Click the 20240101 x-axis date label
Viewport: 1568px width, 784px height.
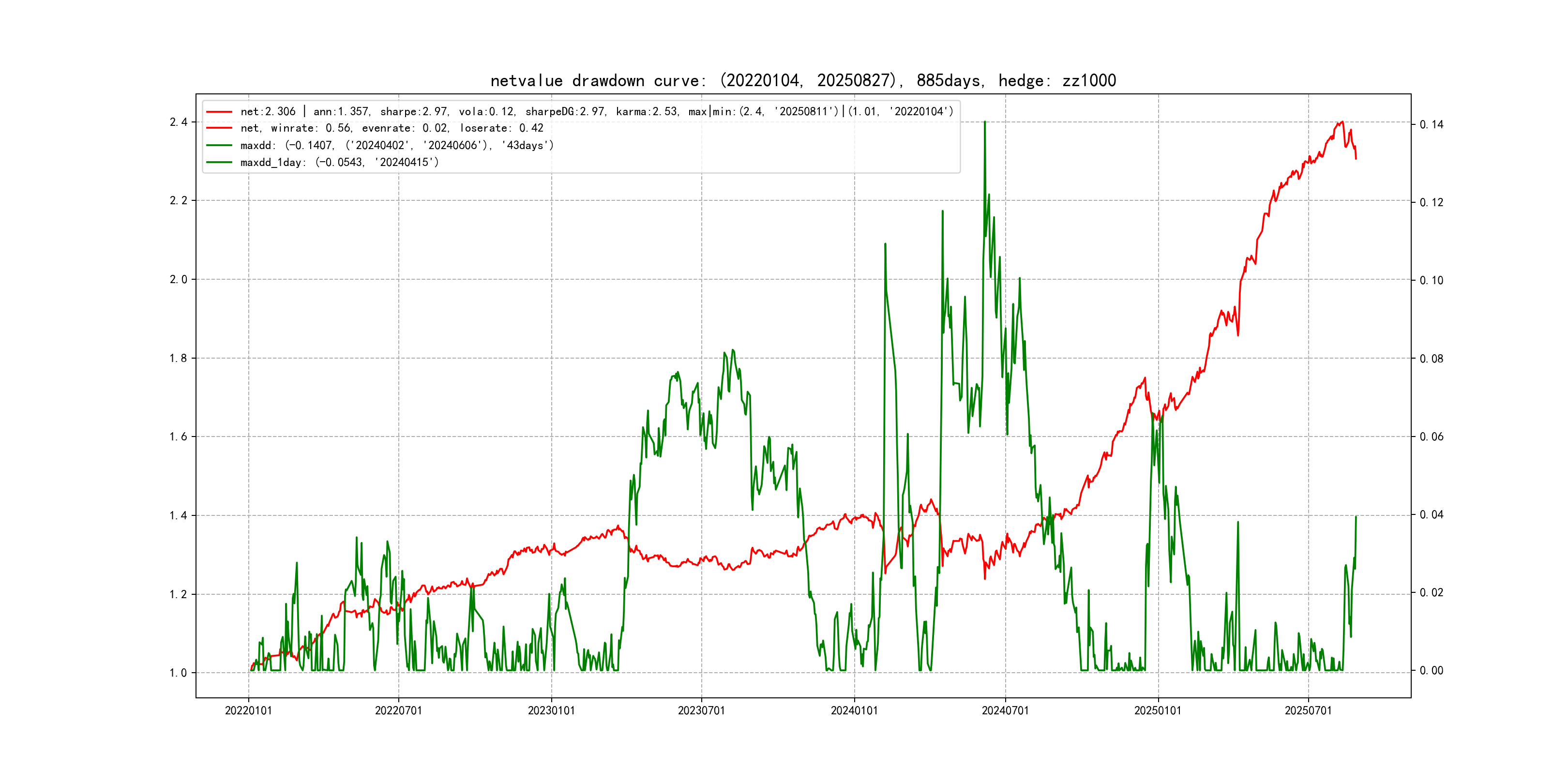tap(854, 710)
